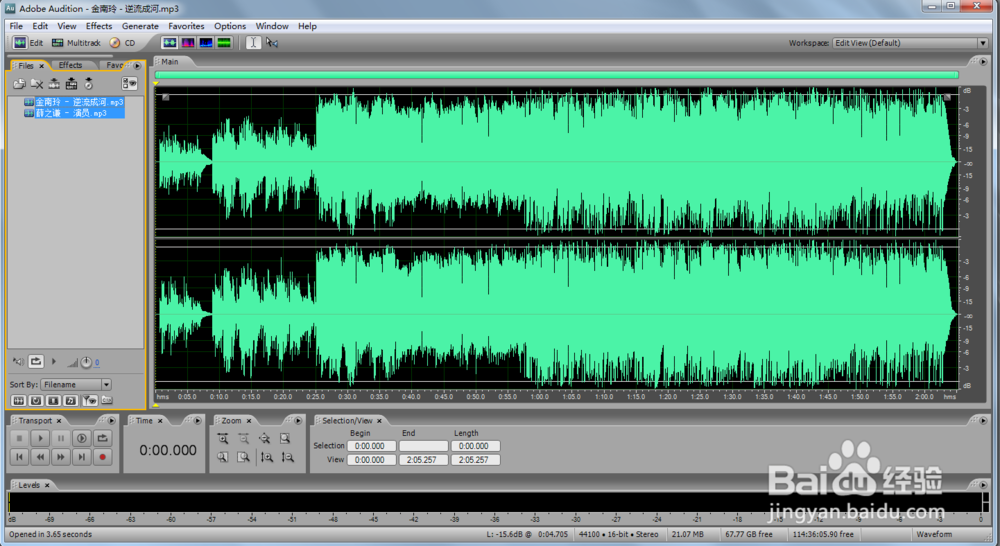Viewport: 1000px width, 546px height.
Task: Open Sort By Filename dropdown
Action: pos(76,385)
